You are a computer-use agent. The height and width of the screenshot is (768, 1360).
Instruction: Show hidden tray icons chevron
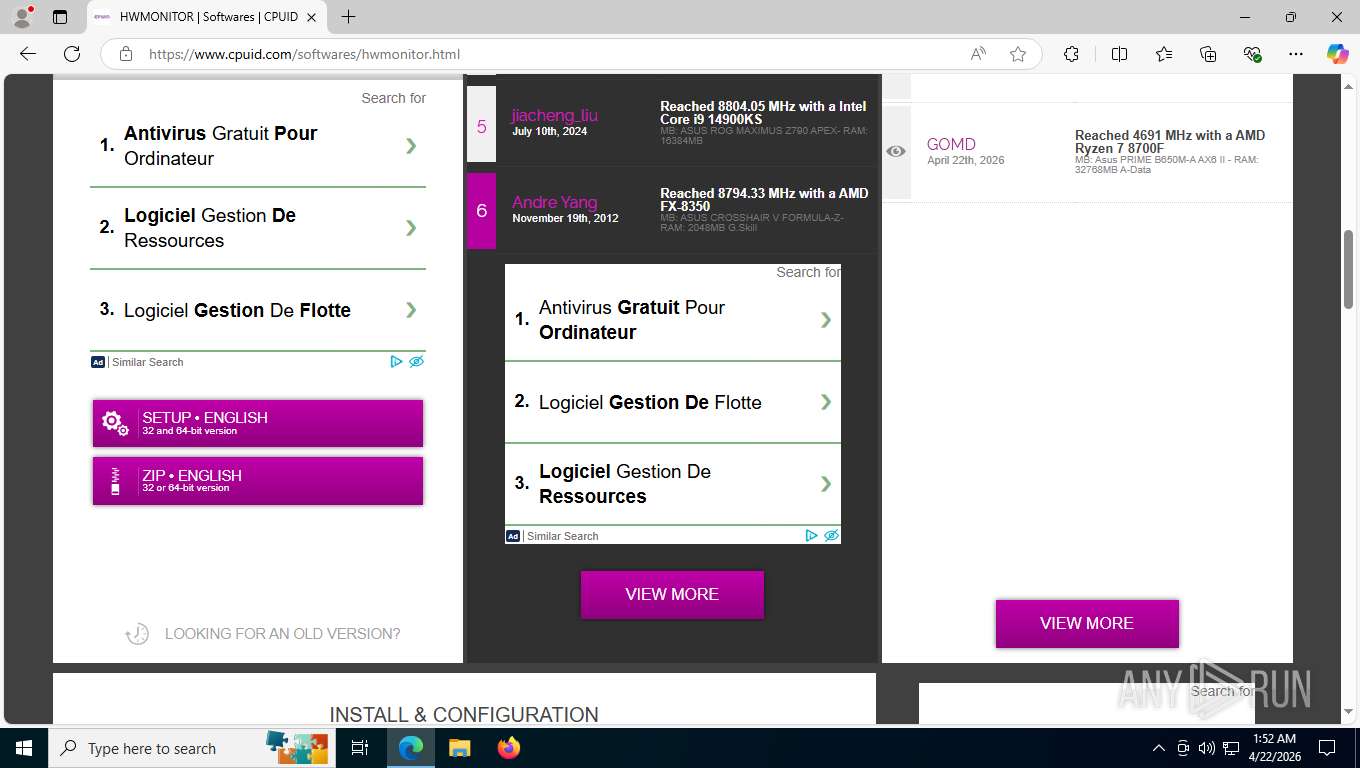1159,748
